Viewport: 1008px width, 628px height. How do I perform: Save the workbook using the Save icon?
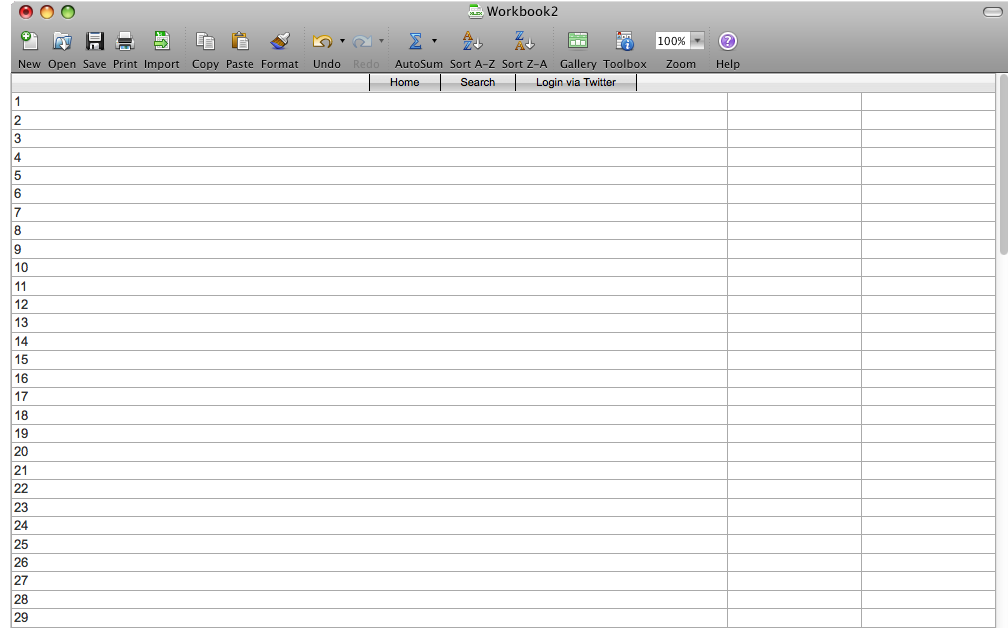[x=95, y=42]
